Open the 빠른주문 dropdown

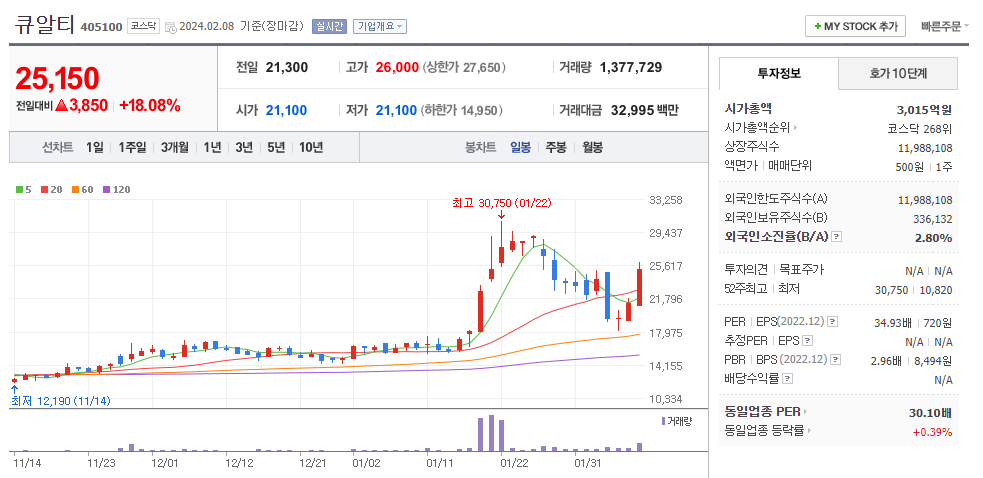click(945, 26)
